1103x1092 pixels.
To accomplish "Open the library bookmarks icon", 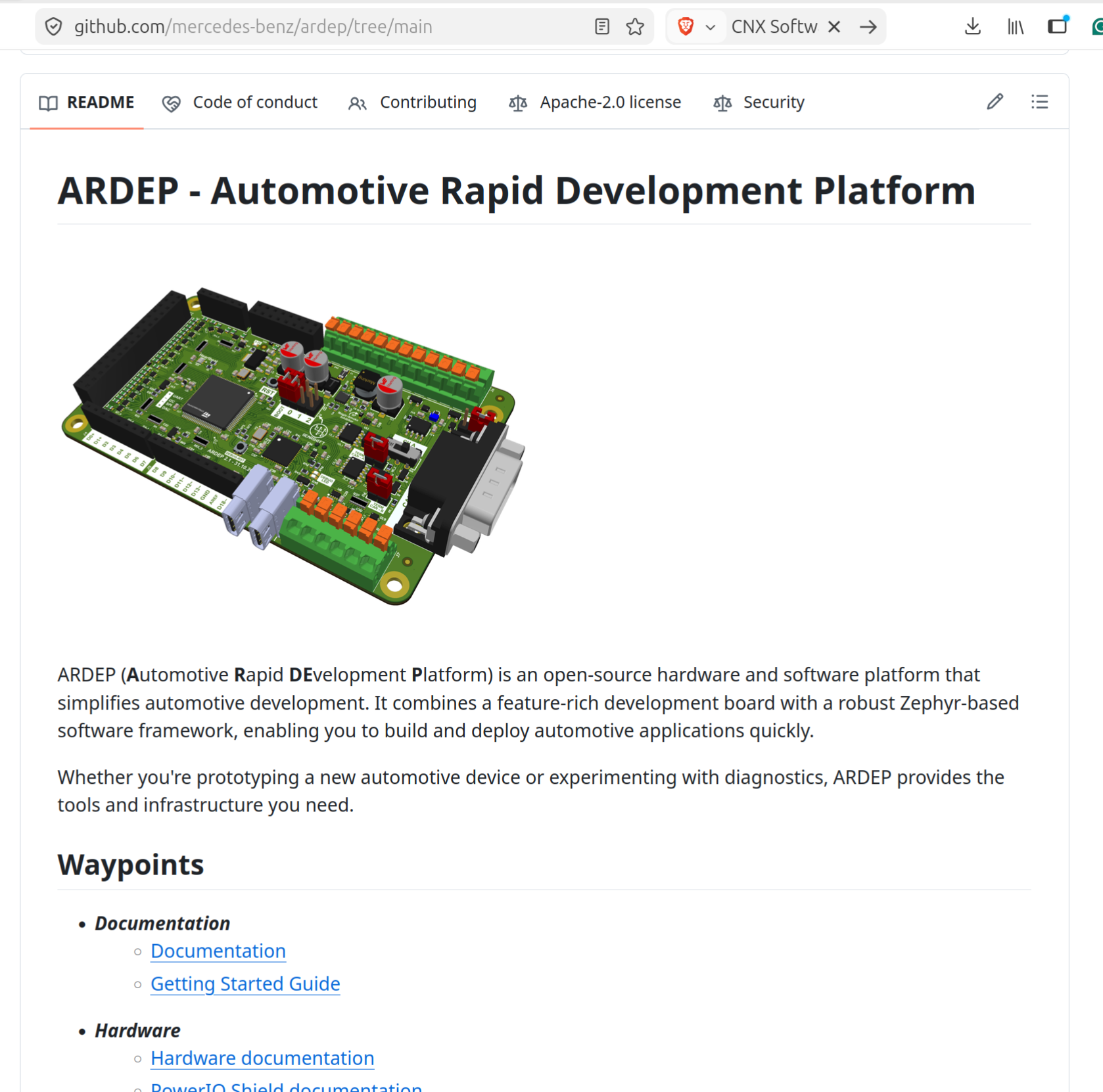I will pos(1016,27).
